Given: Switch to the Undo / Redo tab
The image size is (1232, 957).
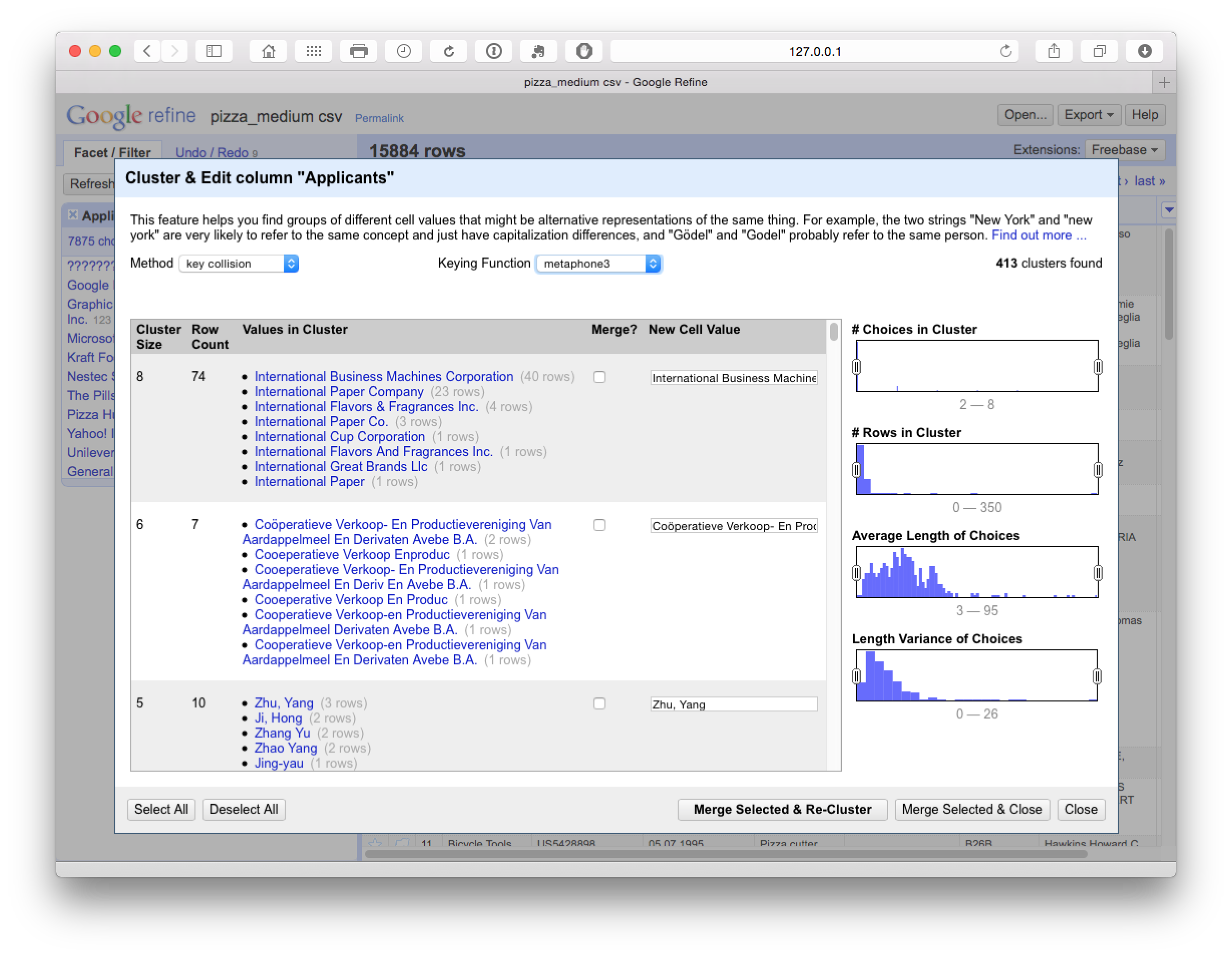Looking at the screenshot, I should click(x=216, y=153).
